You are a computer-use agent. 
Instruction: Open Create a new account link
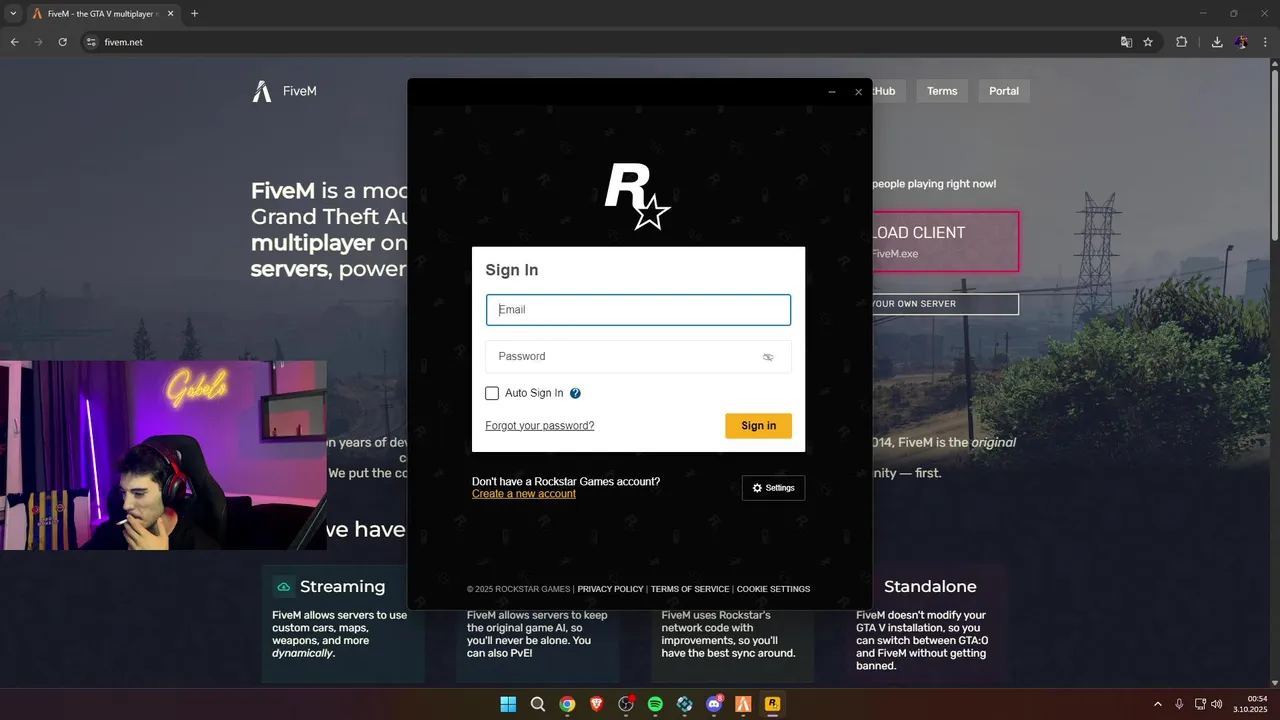point(524,494)
